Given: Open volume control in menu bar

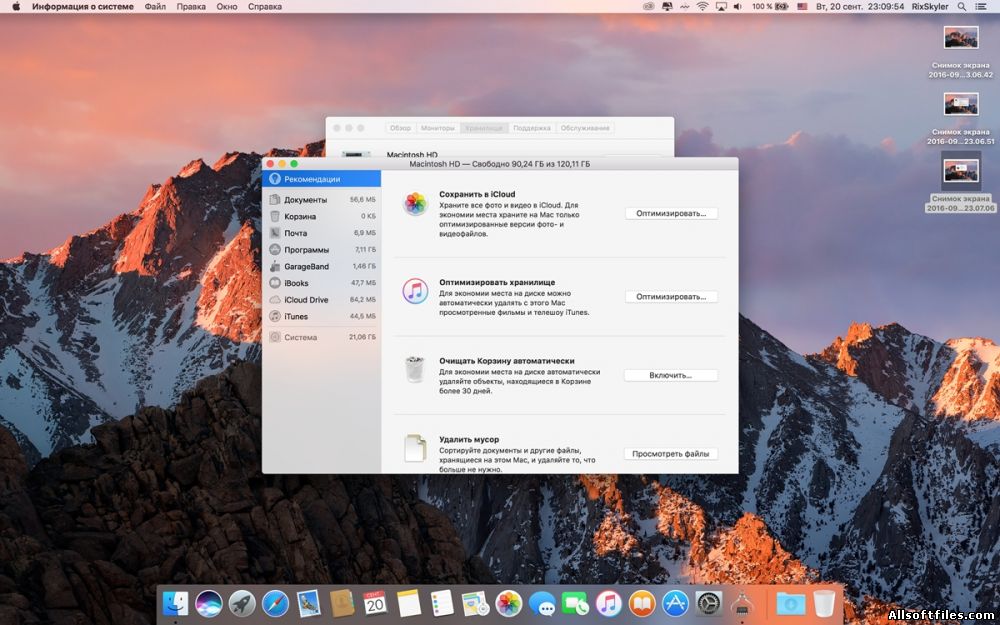Looking at the screenshot, I should pyautogui.click(x=738, y=6).
